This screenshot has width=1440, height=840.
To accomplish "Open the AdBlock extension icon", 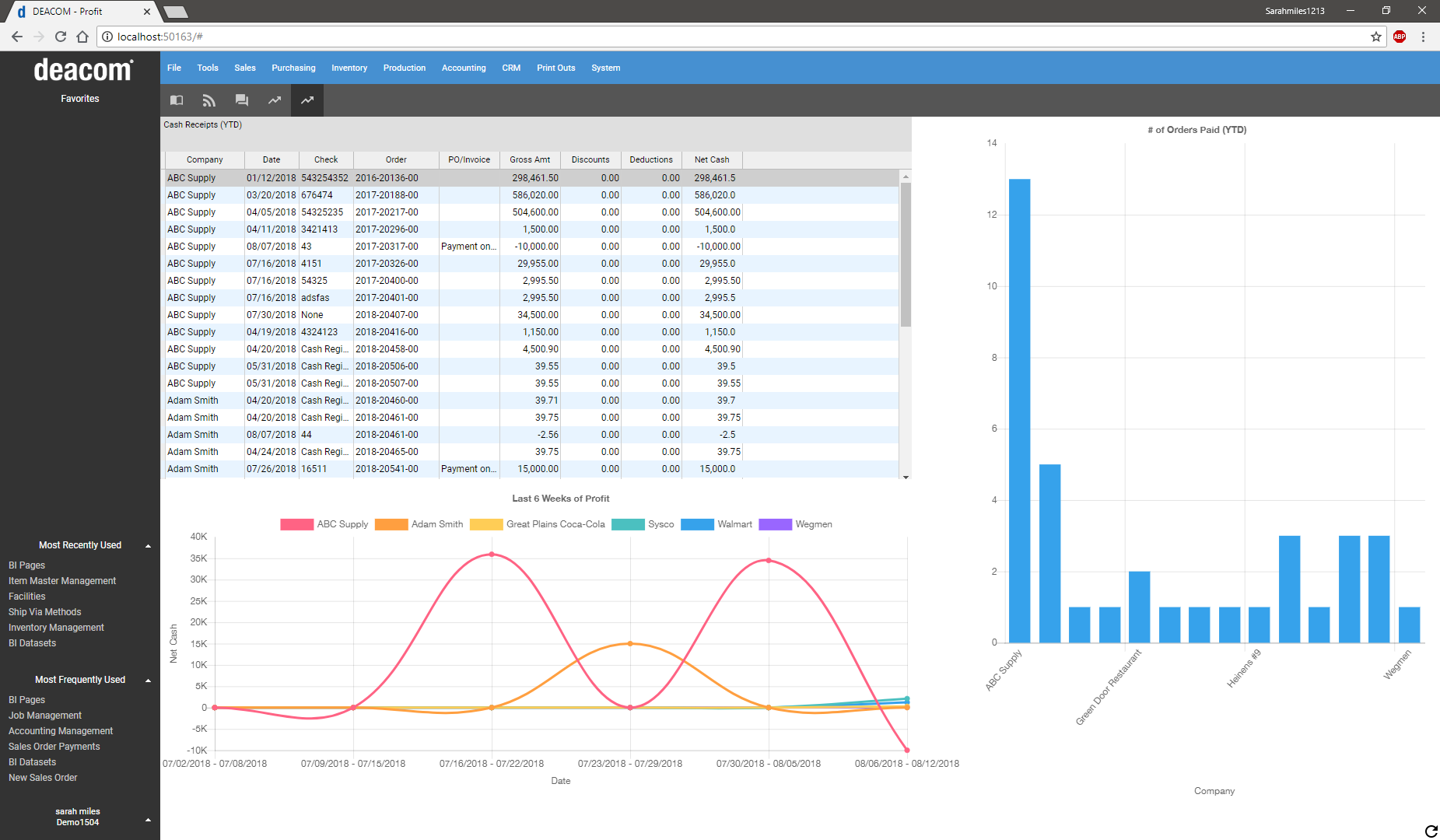I will click(x=1400, y=37).
